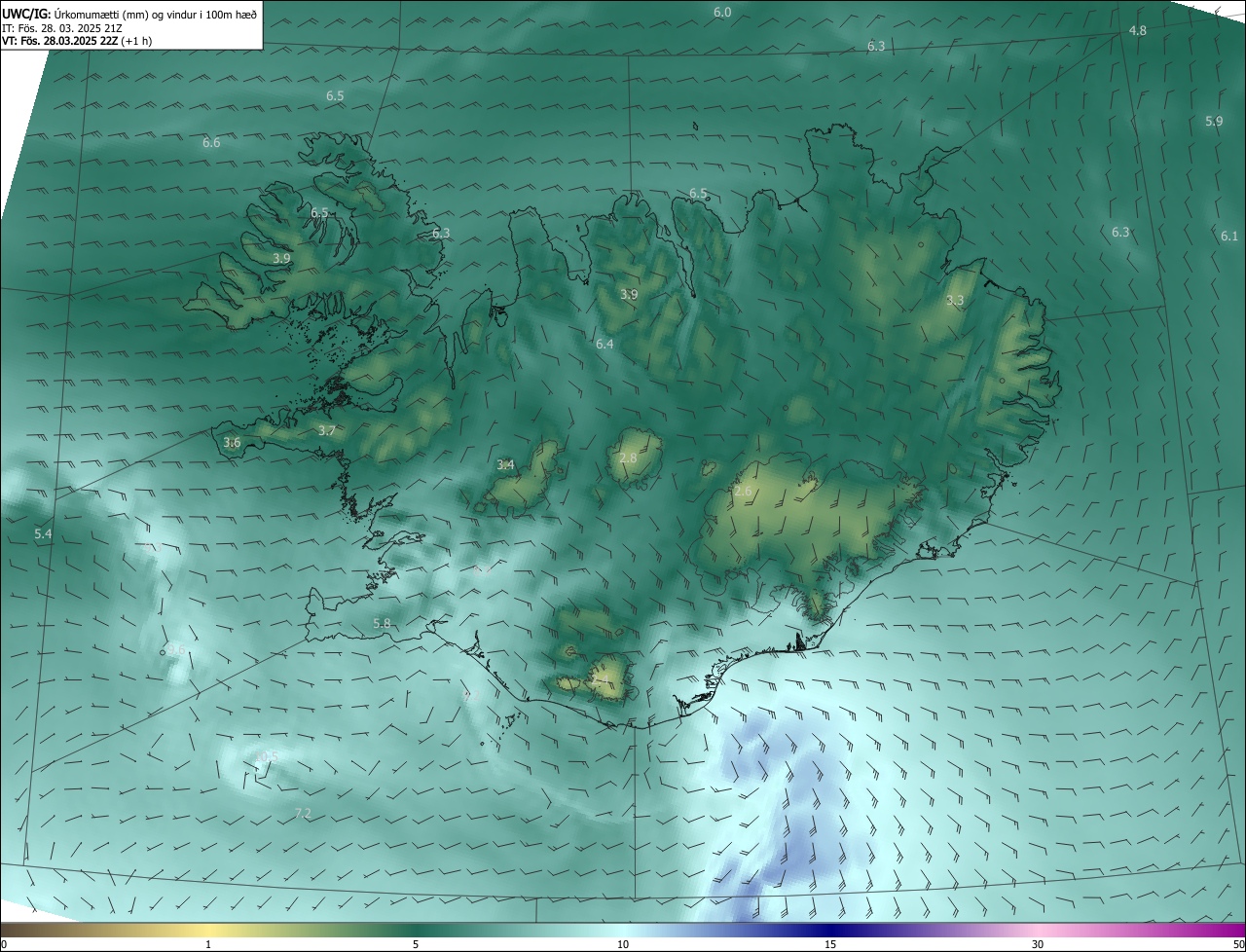Click the 1 tick on the color scale
Viewport: 1246px width, 952px height.
coord(208,944)
